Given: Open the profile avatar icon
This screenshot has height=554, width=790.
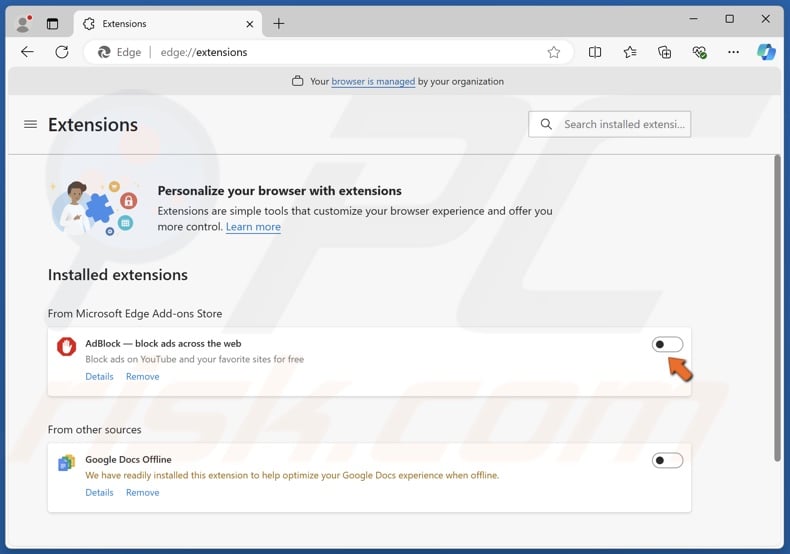Looking at the screenshot, I should click(x=23, y=24).
